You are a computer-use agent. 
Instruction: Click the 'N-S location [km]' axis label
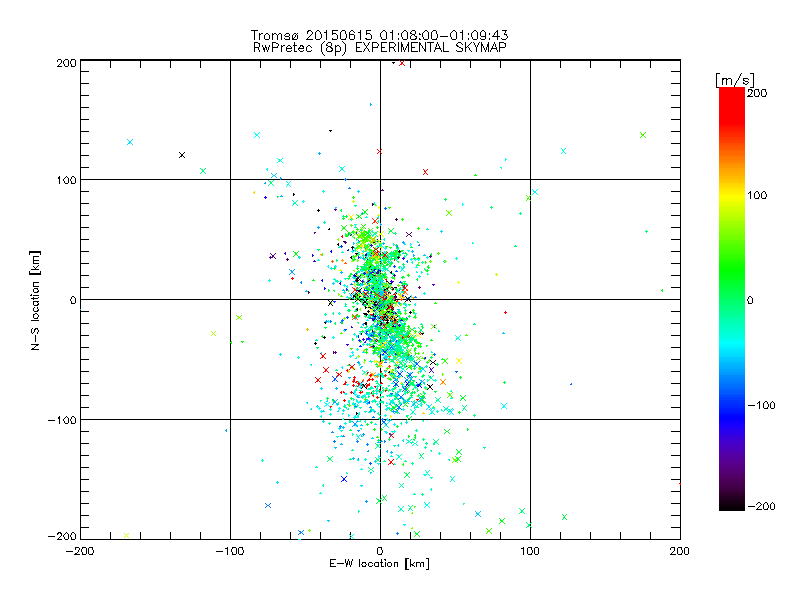click(35, 300)
